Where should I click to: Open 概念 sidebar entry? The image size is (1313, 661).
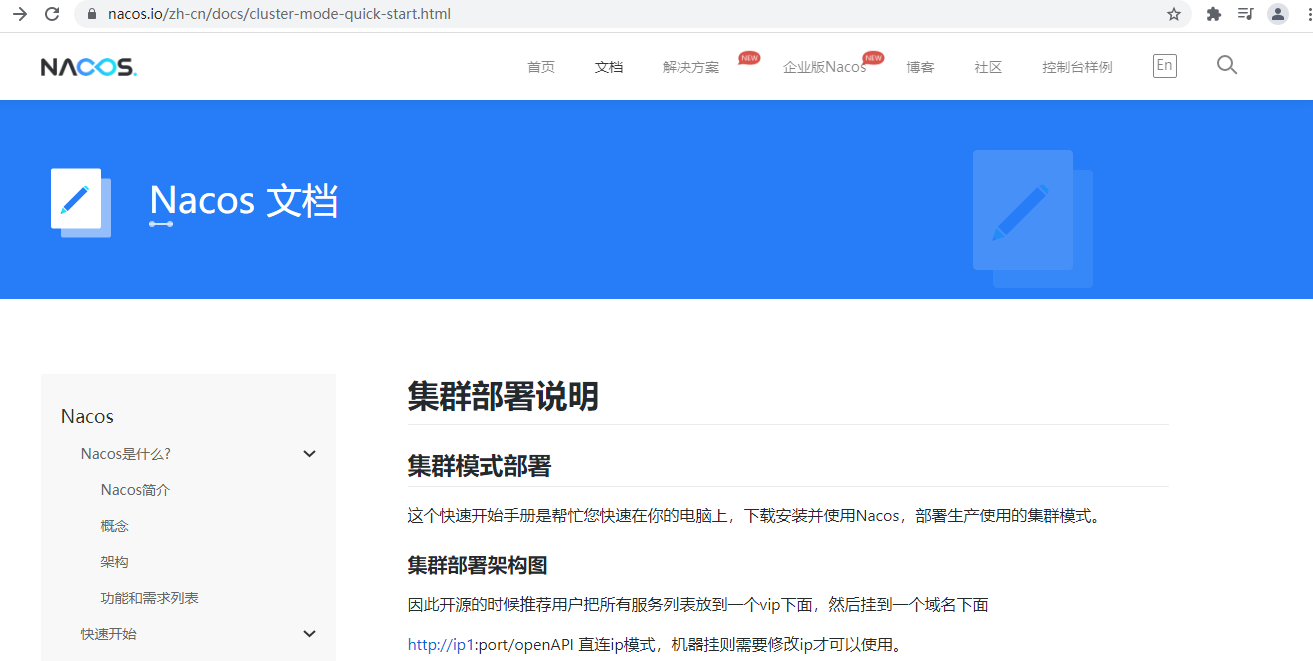click(115, 526)
